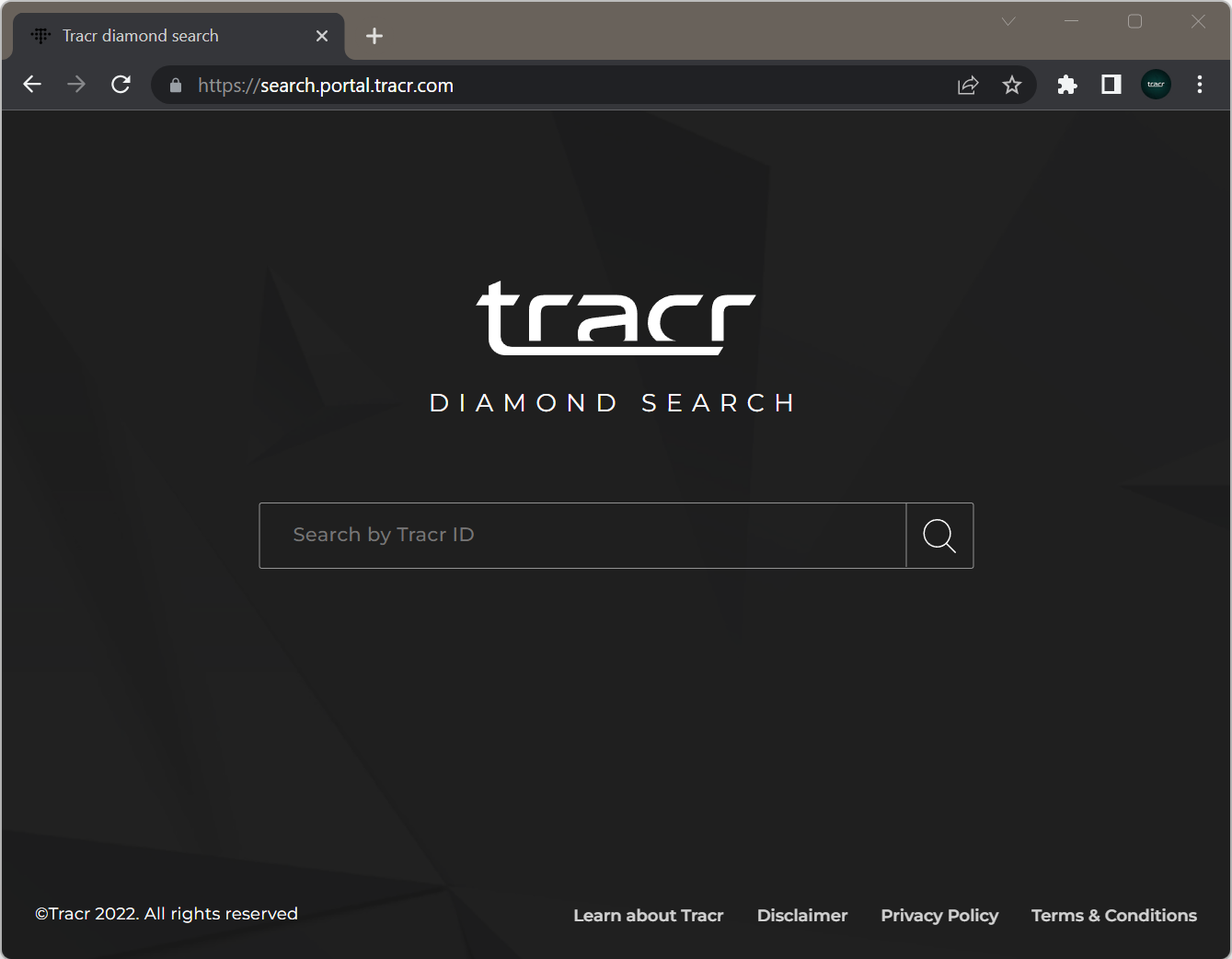The width and height of the screenshot is (1232, 959).
Task: Open a new tab with plus button
Action: [x=374, y=36]
